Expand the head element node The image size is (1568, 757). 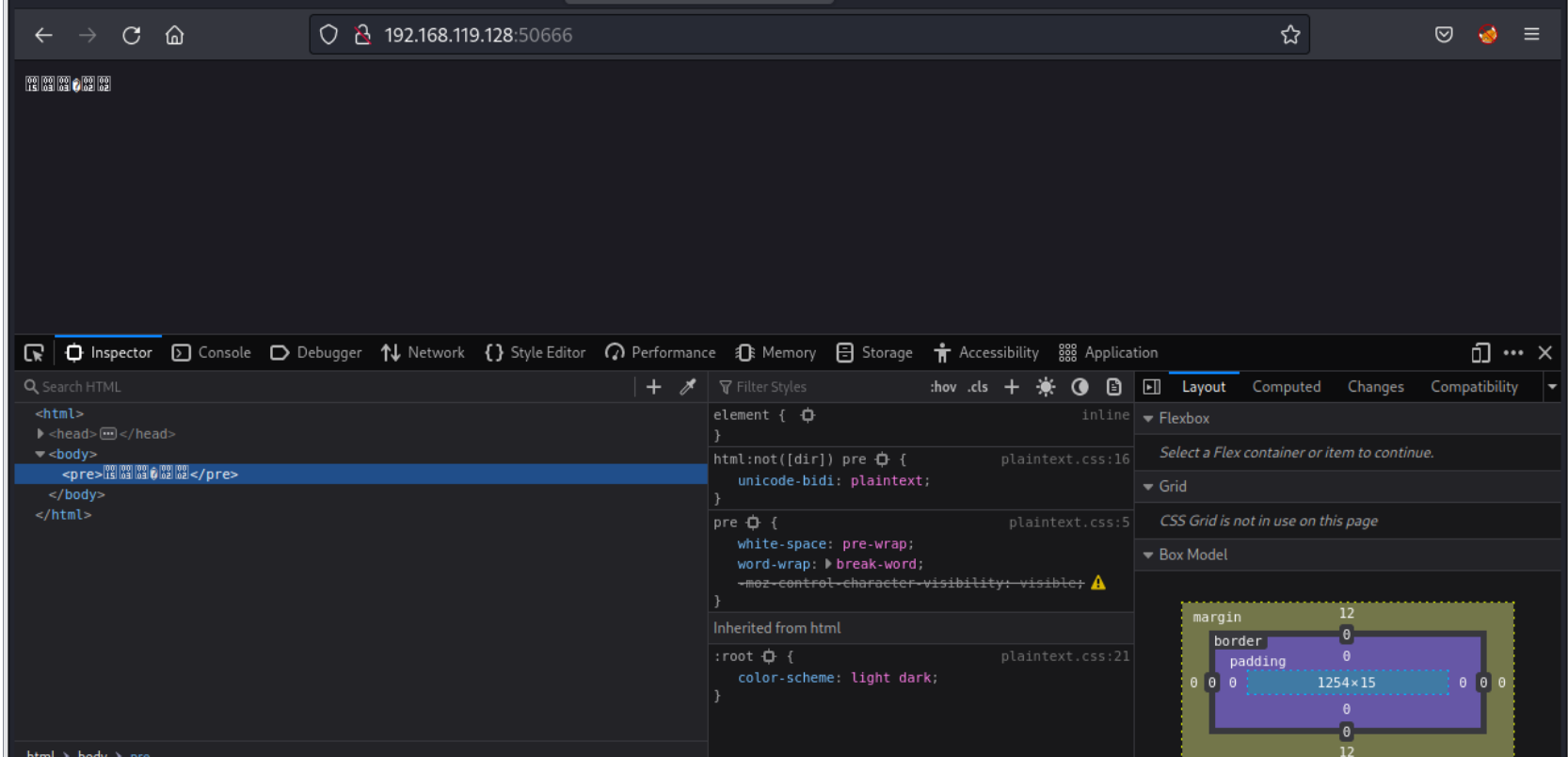(x=40, y=434)
